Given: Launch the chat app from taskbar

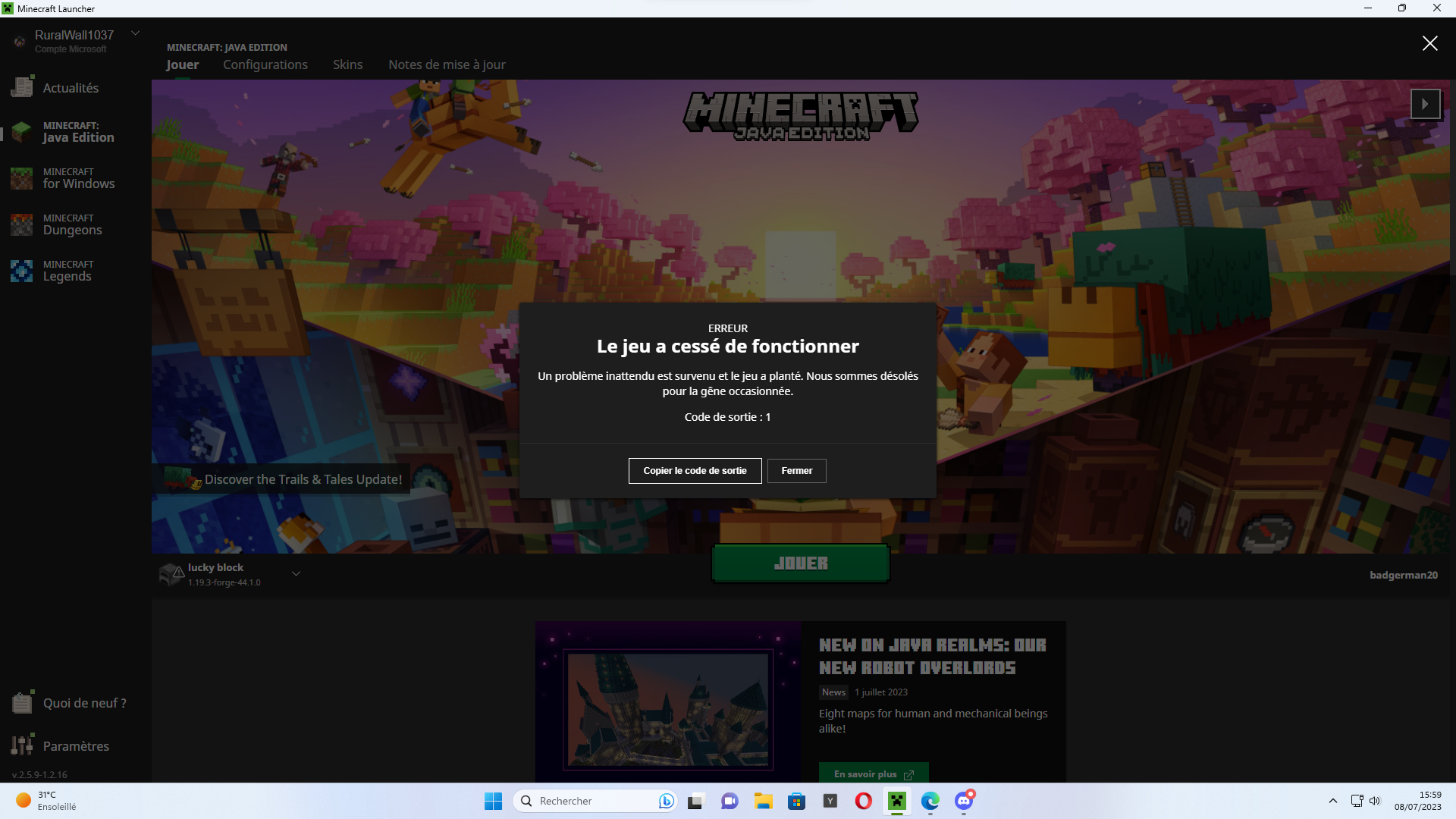Looking at the screenshot, I should click(730, 802).
